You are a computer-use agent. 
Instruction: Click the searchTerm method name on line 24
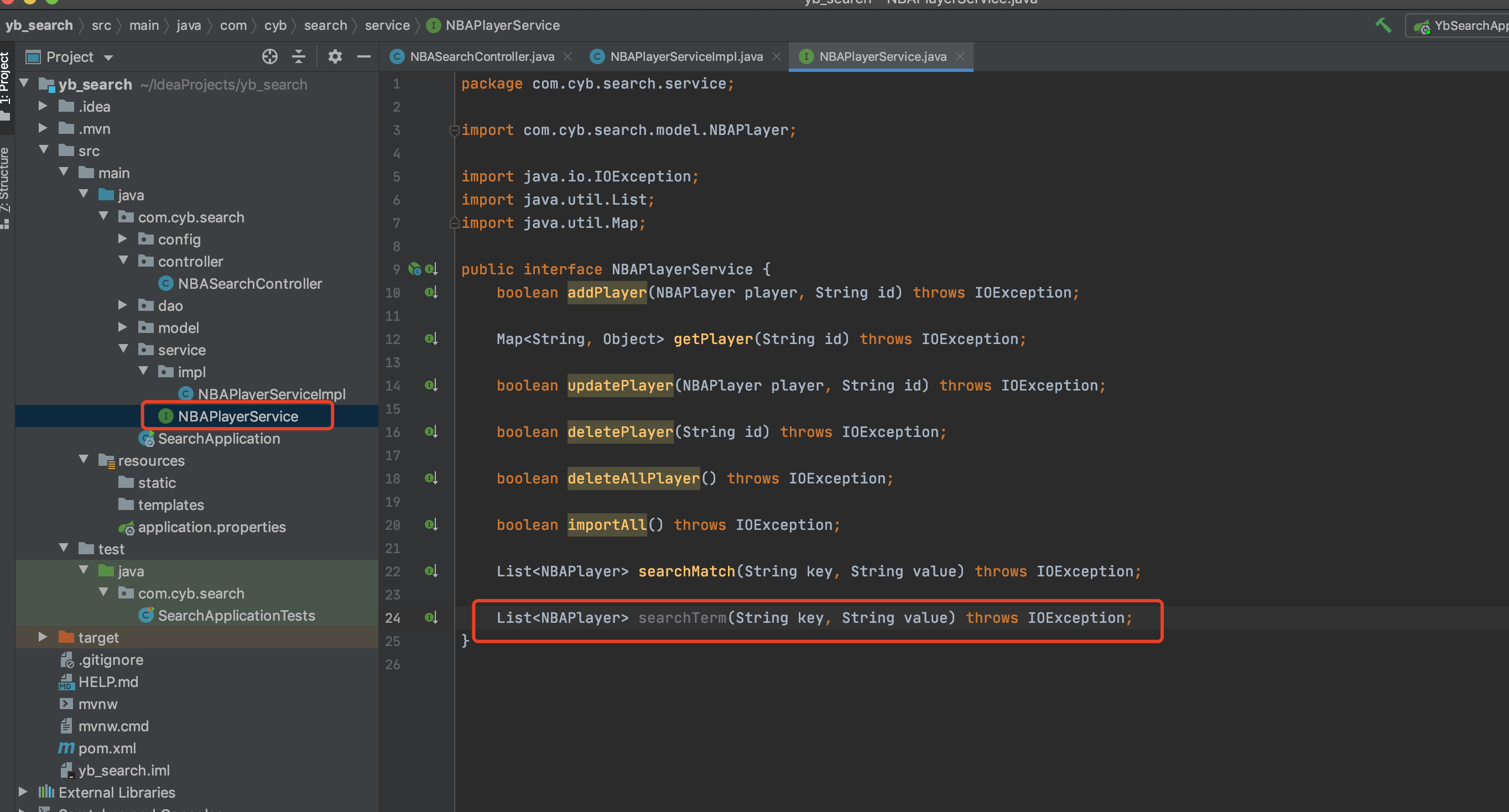pyautogui.click(x=682, y=617)
